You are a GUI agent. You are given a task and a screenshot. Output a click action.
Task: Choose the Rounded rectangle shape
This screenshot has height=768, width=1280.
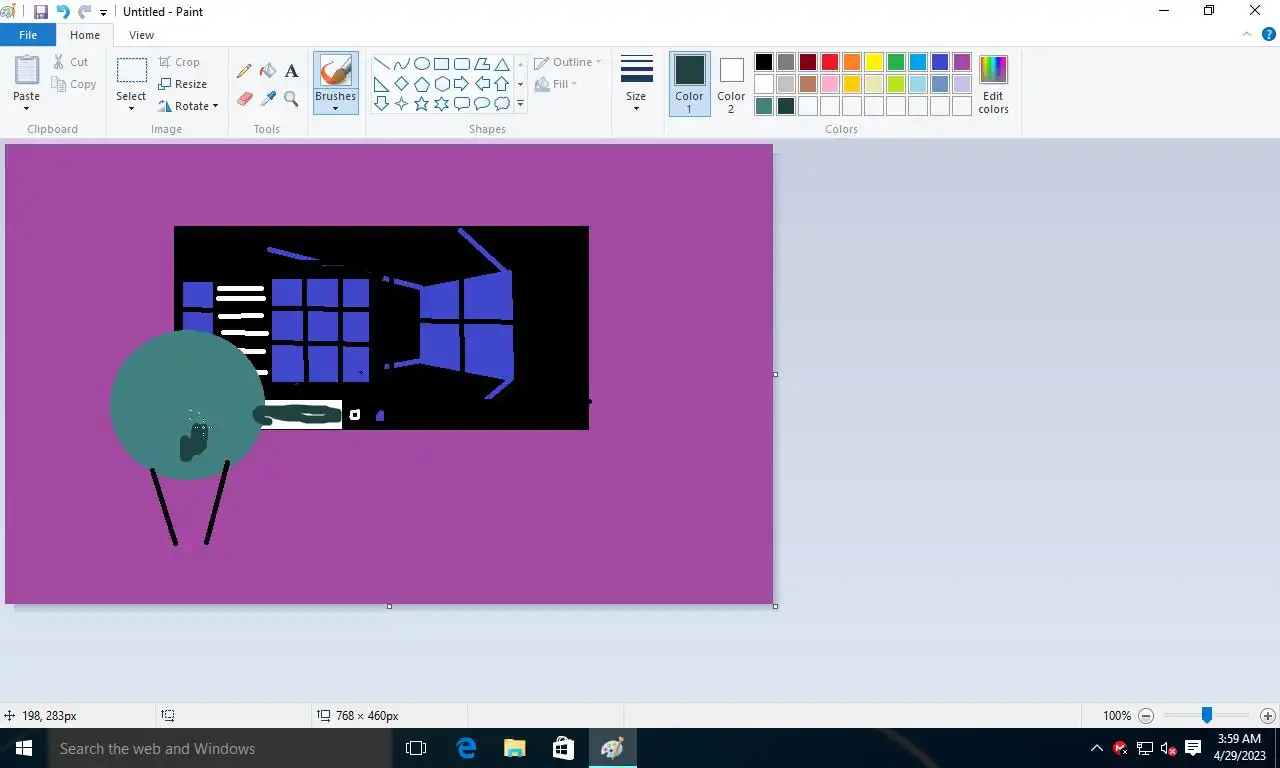(461, 64)
